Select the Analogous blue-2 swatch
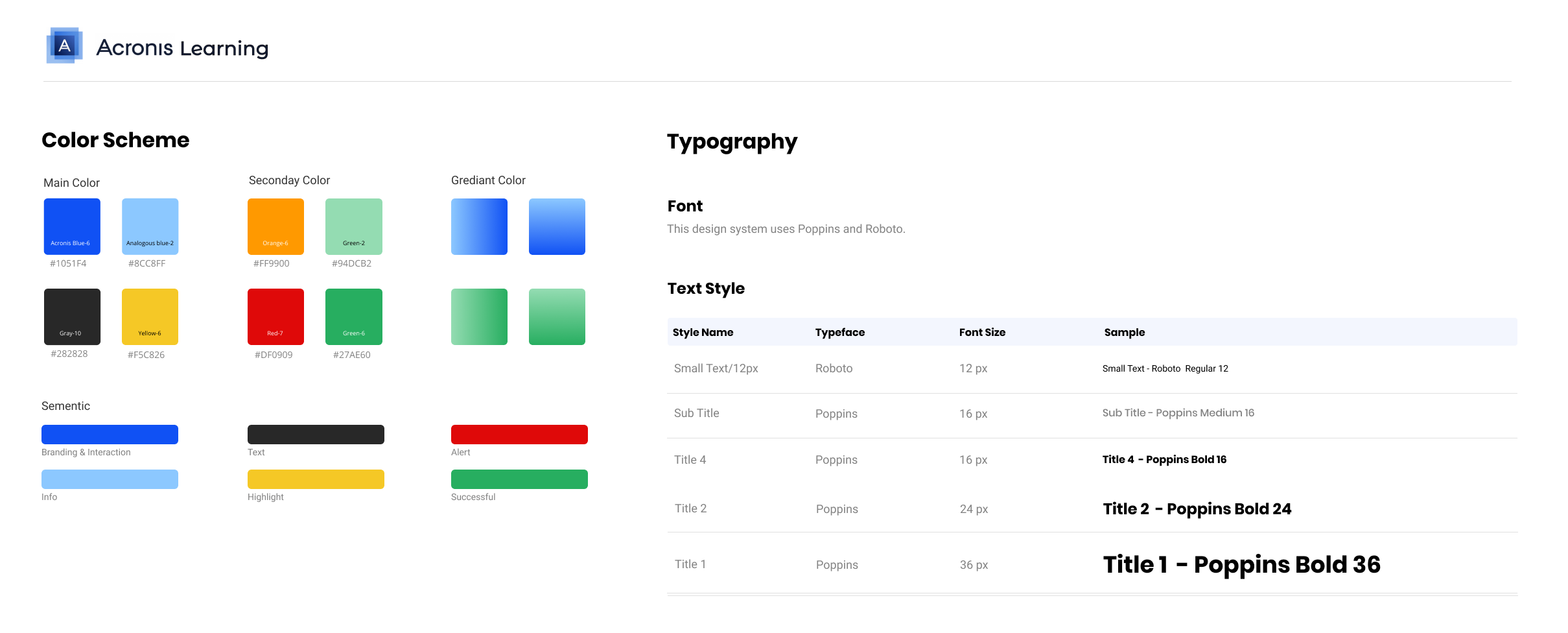1568x633 pixels. coord(150,226)
